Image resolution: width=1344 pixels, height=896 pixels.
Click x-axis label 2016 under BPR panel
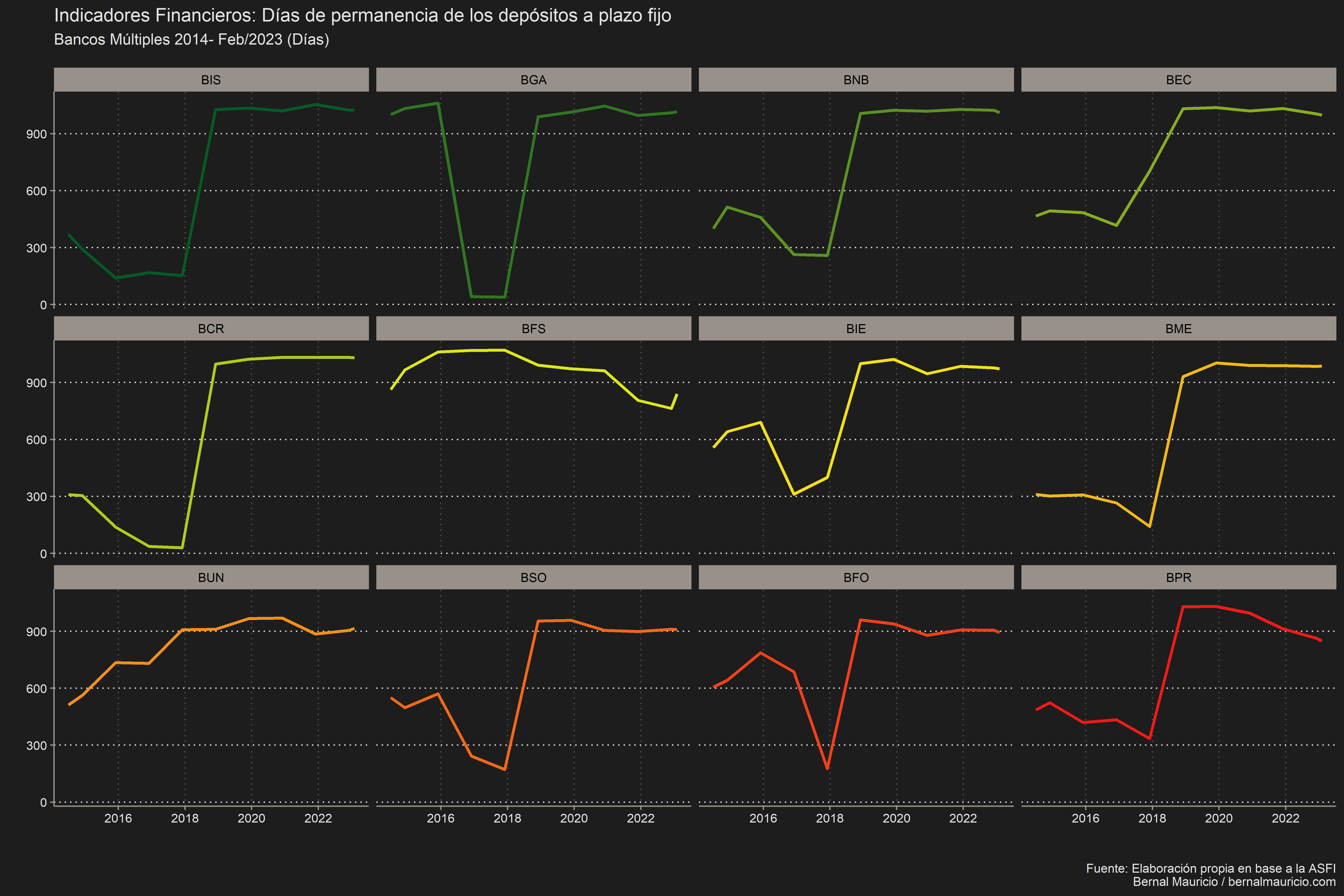click(x=1086, y=818)
